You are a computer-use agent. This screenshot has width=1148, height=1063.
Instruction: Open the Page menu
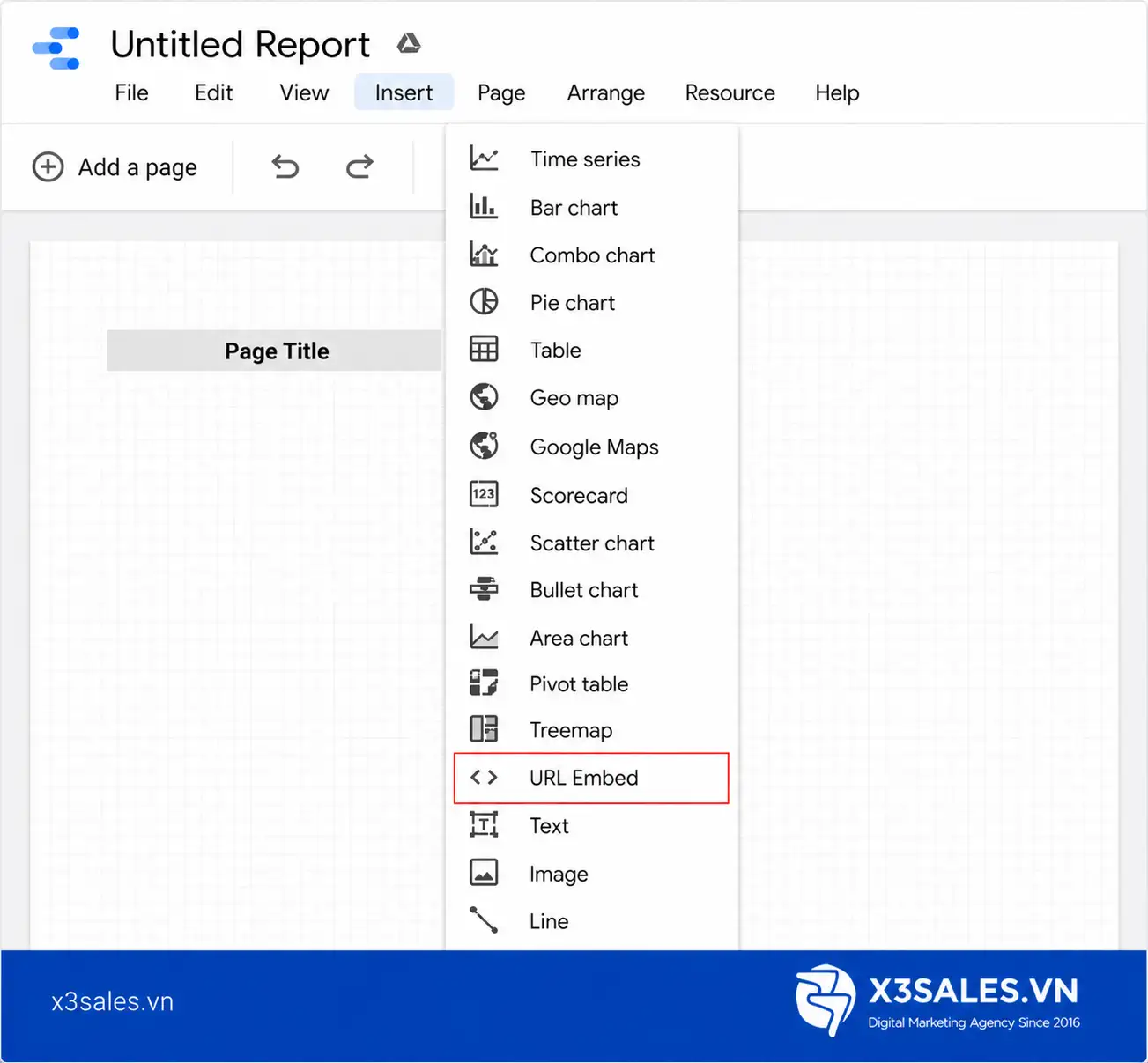click(x=501, y=92)
